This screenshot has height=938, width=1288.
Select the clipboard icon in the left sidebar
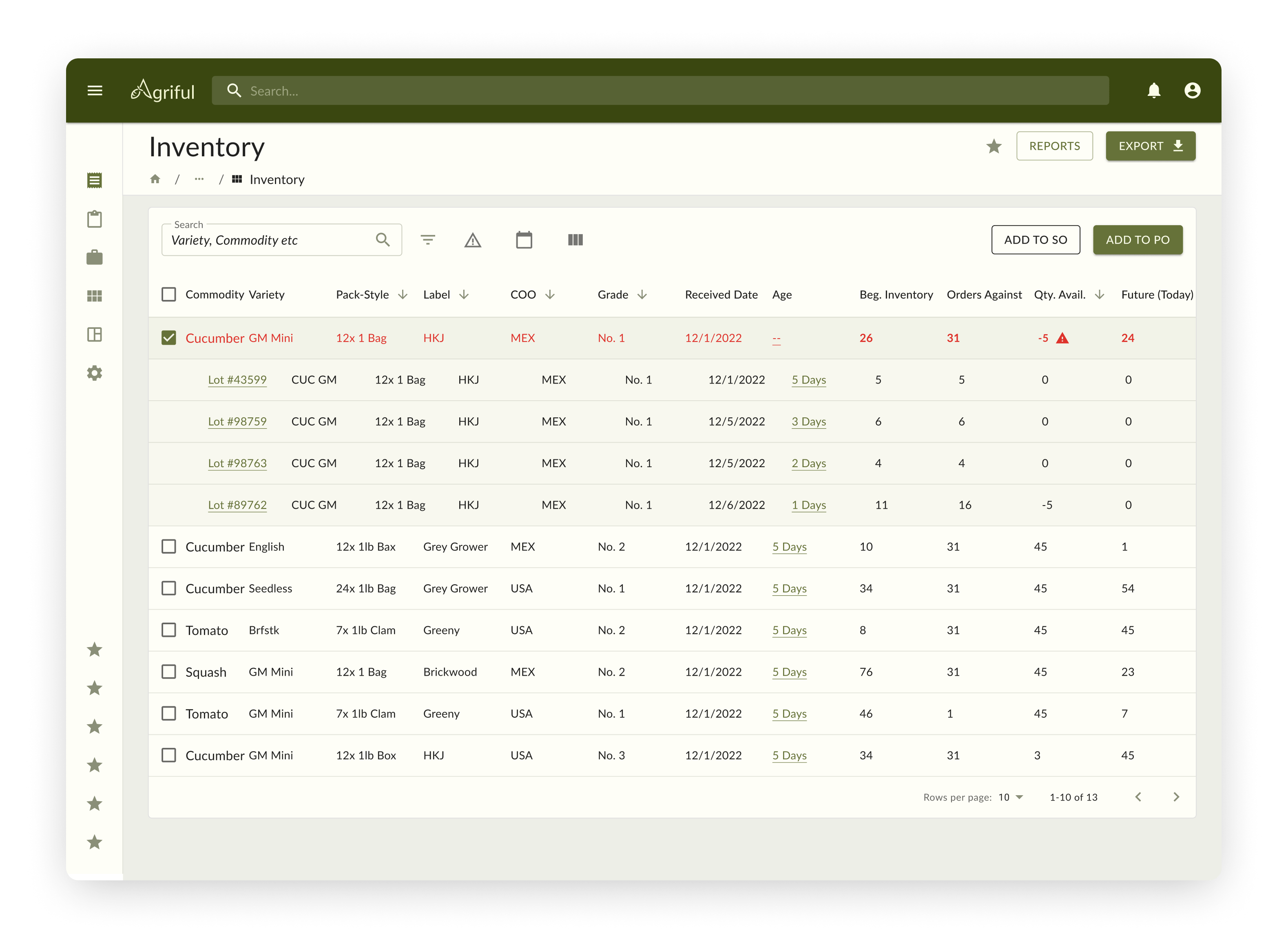[x=94, y=219]
